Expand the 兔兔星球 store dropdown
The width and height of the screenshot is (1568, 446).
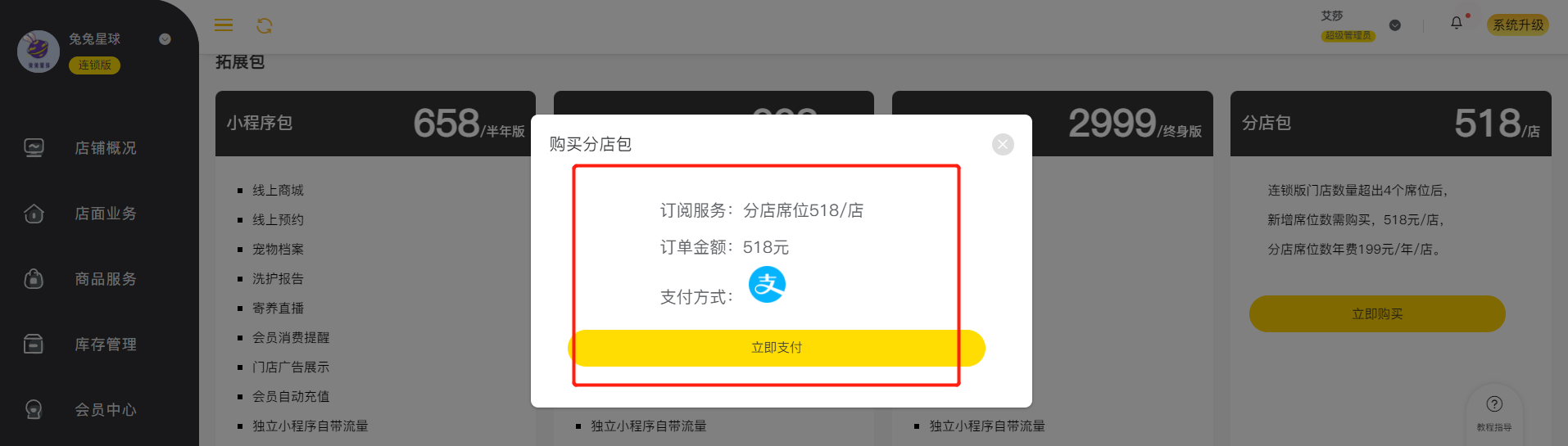pyautogui.click(x=165, y=39)
